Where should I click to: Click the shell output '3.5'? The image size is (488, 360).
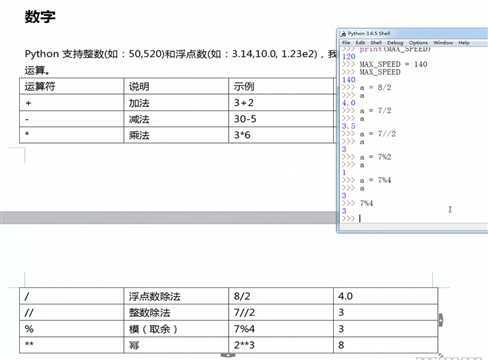[349, 126]
